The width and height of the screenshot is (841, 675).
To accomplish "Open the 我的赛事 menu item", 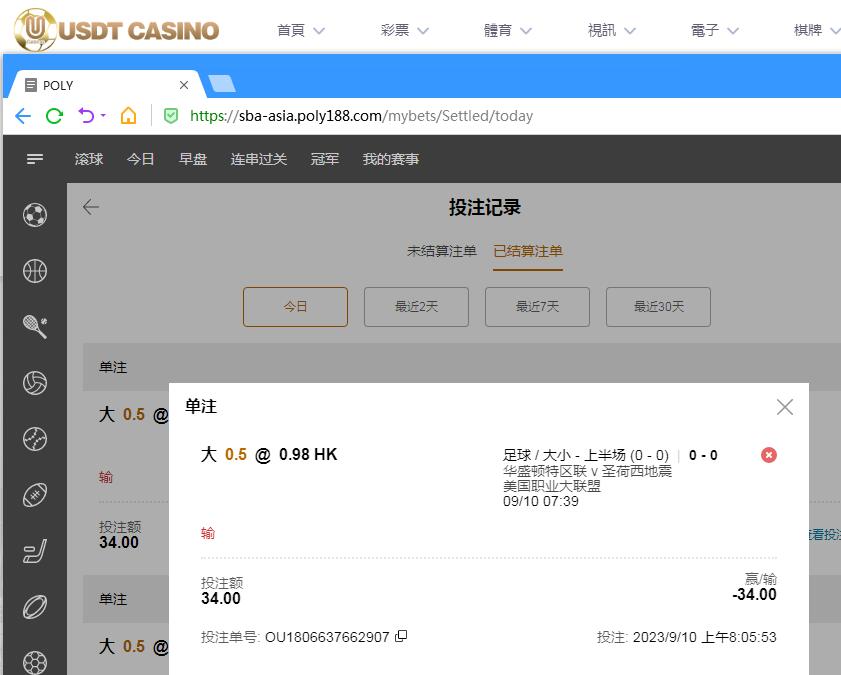I will pos(390,159).
